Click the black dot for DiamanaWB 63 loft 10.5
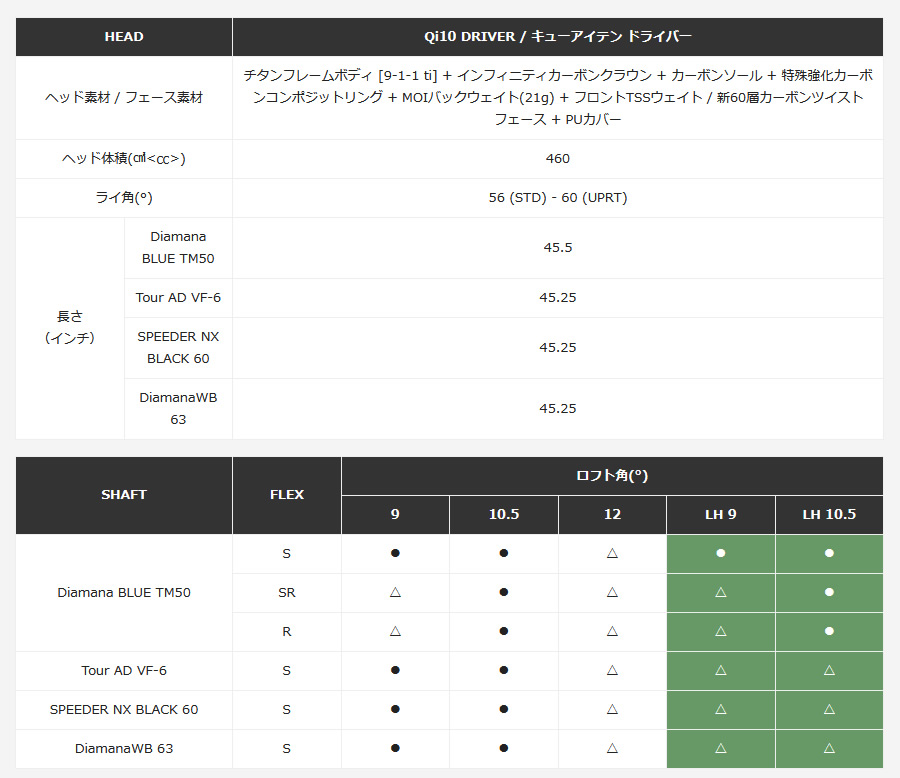 (x=503, y=749)
